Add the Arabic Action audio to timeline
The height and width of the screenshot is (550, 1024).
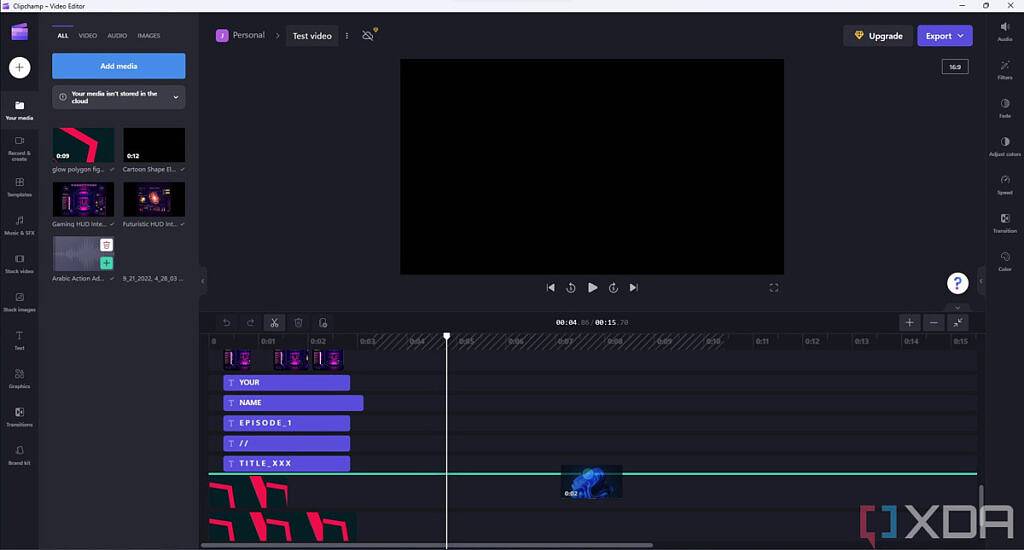tap(107, 263)
